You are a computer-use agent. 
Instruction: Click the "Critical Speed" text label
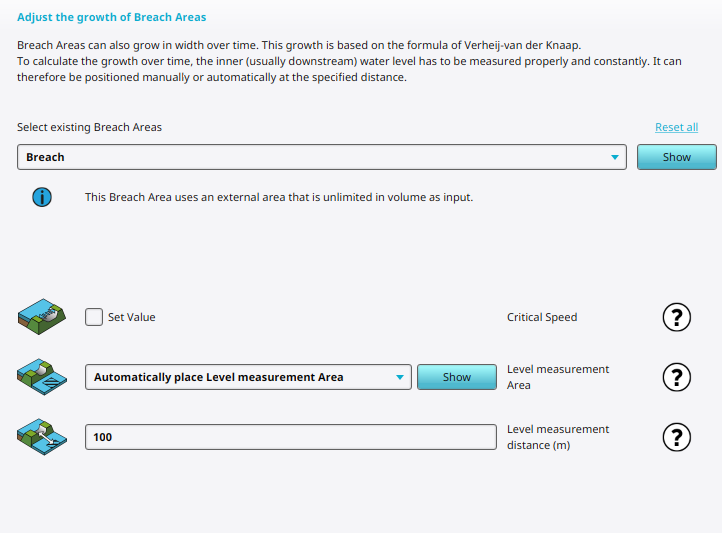click(x=542, y=317)
